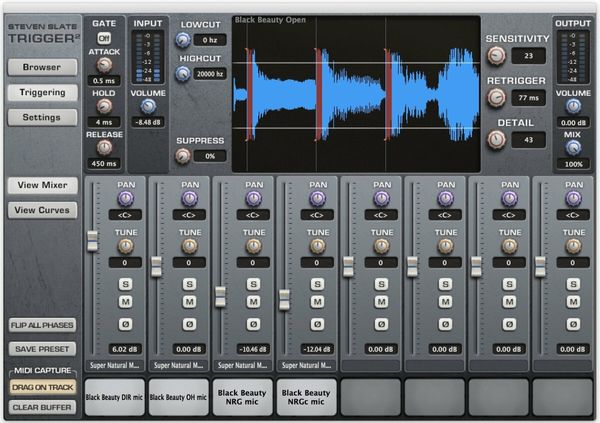Select the Black Beauty NRG mic slot
Screen dimensions: 600x423
[x=243, y=397]
